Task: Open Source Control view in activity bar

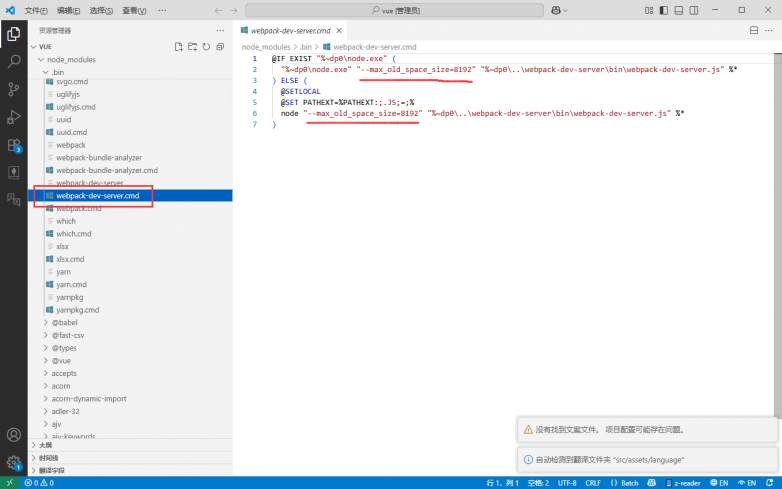Action: tap(14, 89)
